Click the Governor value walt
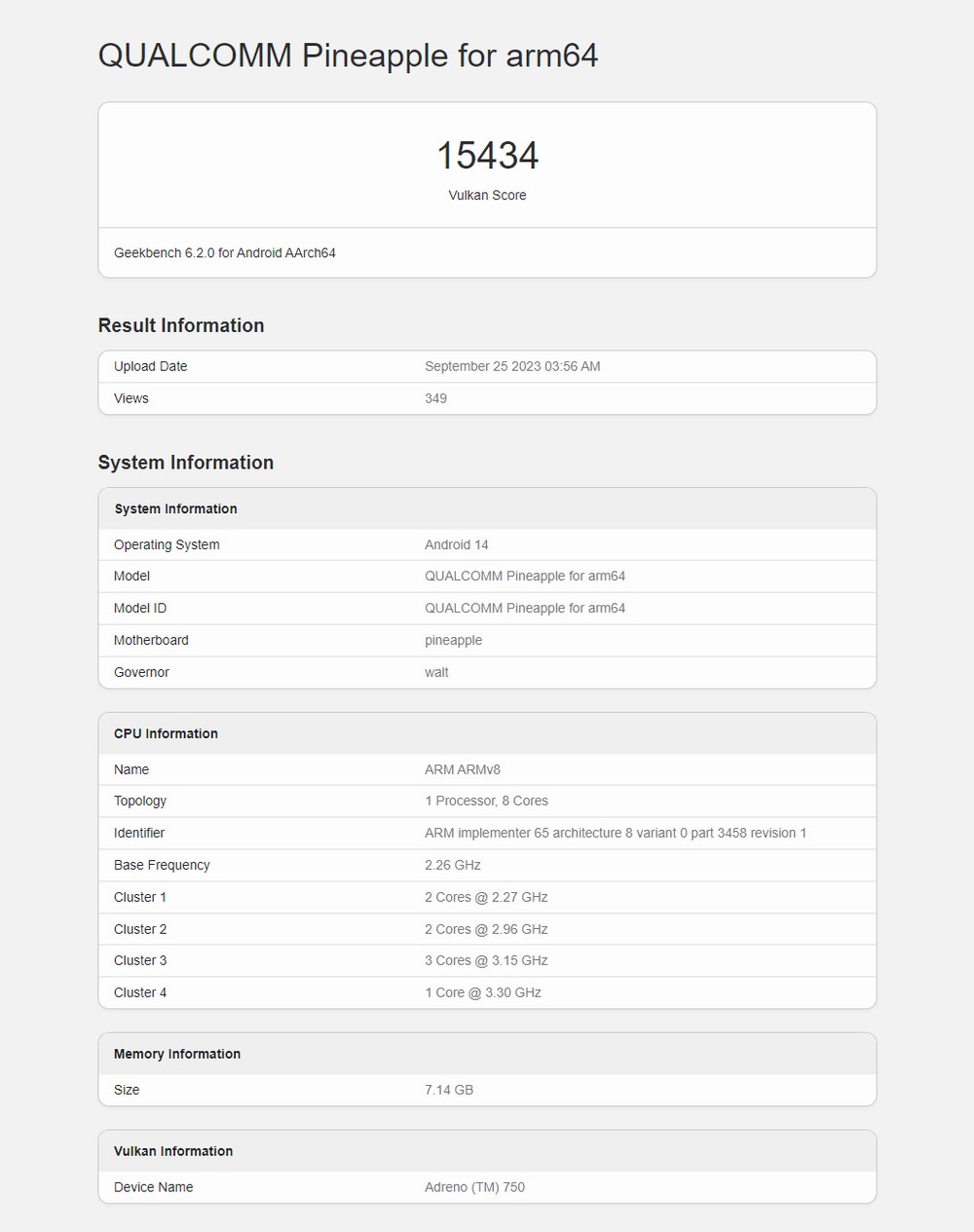This screenshot has height=1232, width=974. [x=436, y=672]
